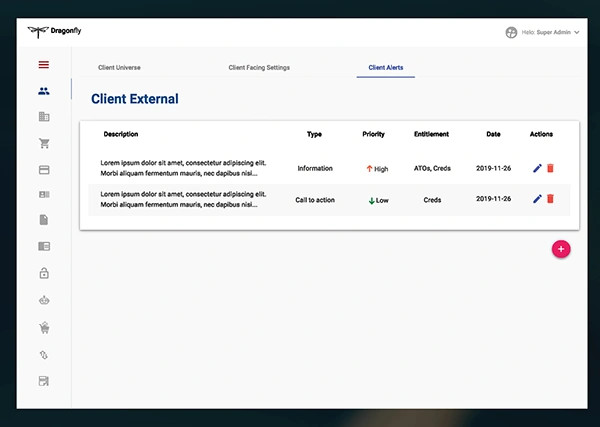Select the clients people icon in sidebar
This screenshot has width=600, height=427.
(44, 91)
